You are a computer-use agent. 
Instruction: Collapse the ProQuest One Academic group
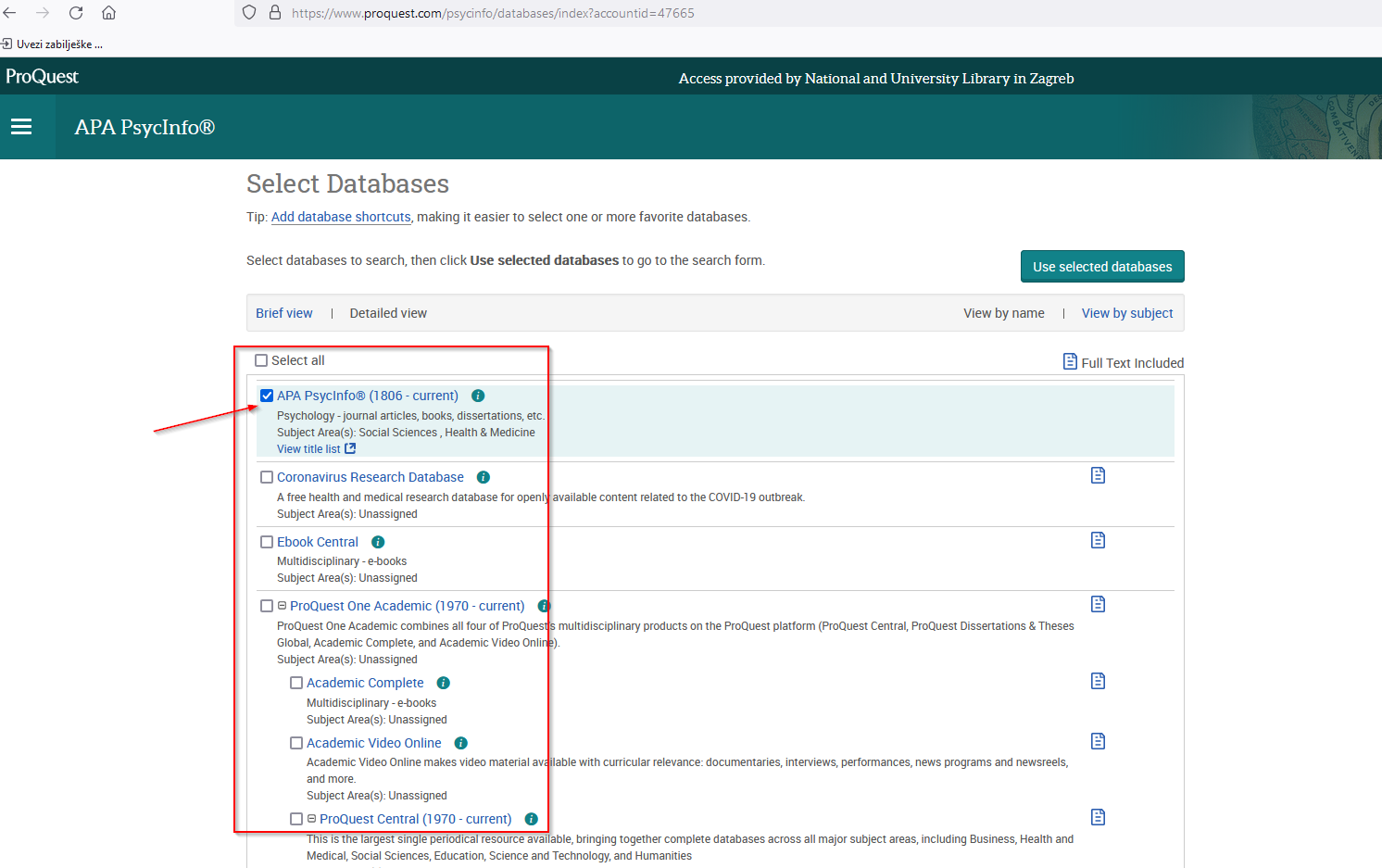click(283, 606)
